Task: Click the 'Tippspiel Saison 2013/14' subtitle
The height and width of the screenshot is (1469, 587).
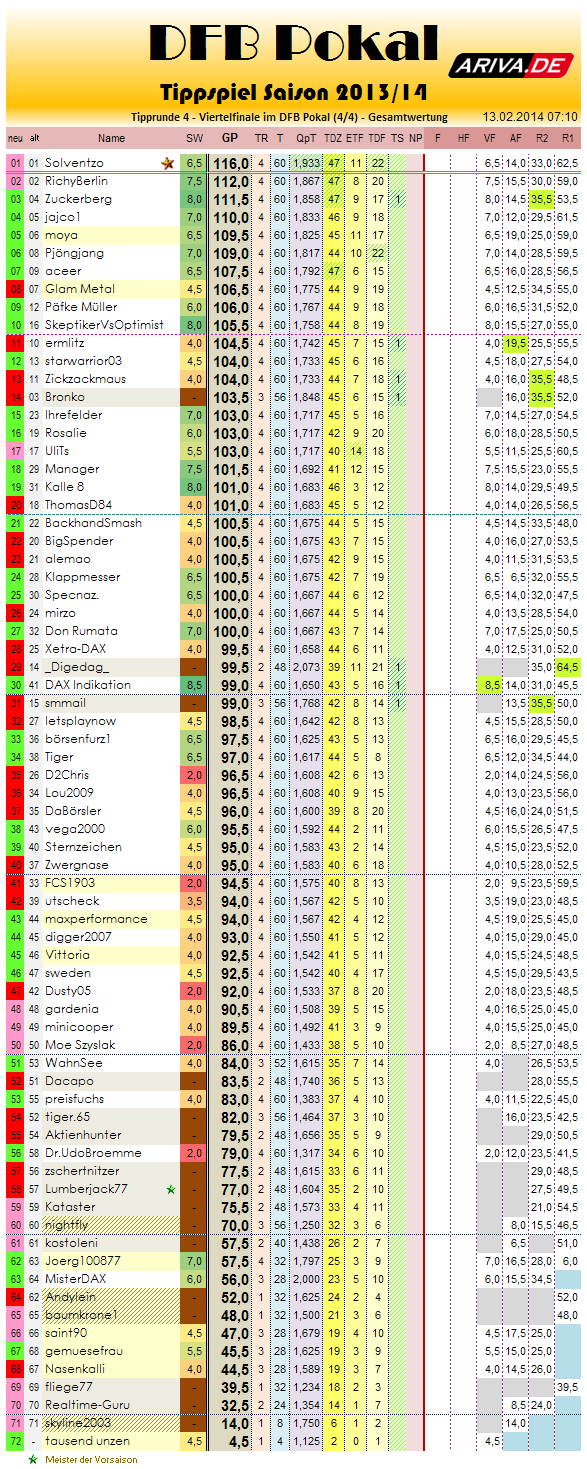Action: [x=293, y=92]
